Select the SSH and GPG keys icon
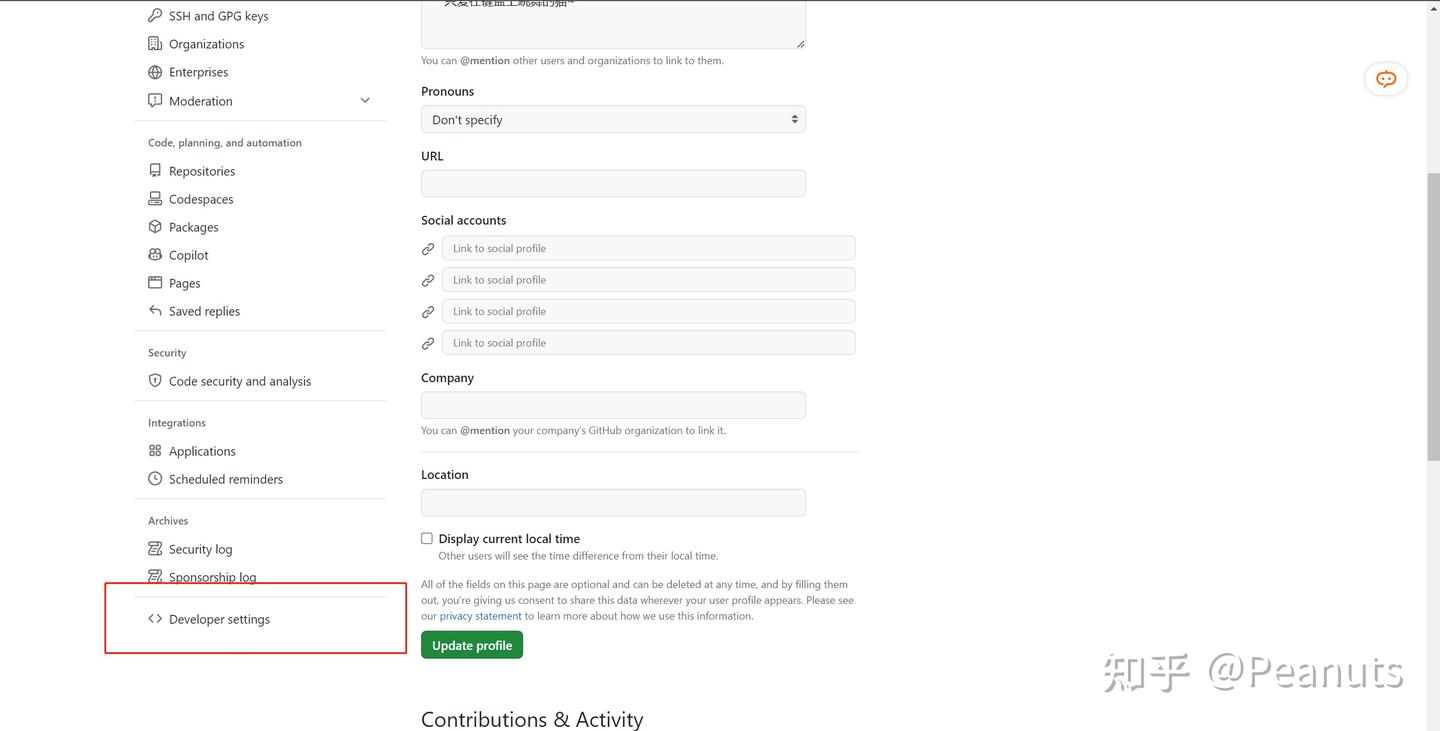The width and height of the screenshot is (1440, 731). tap(154, 15)
